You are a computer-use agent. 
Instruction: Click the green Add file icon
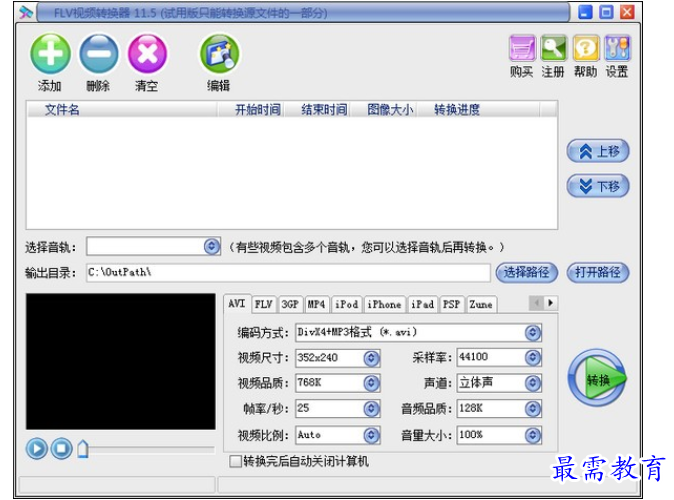tap(50, 54)
